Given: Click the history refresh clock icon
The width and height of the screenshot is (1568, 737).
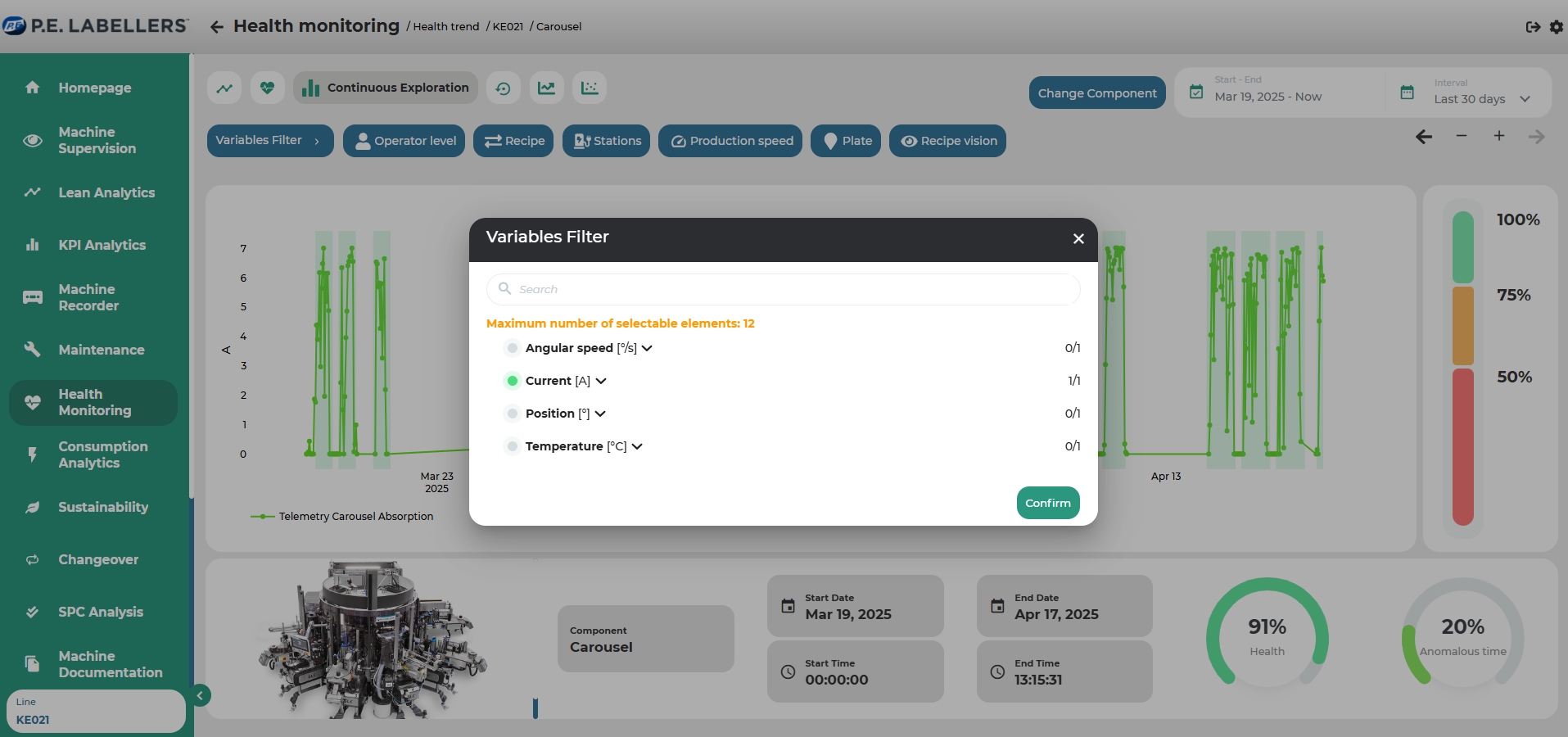Looking at the screenshot, I should tap(503, 88).
